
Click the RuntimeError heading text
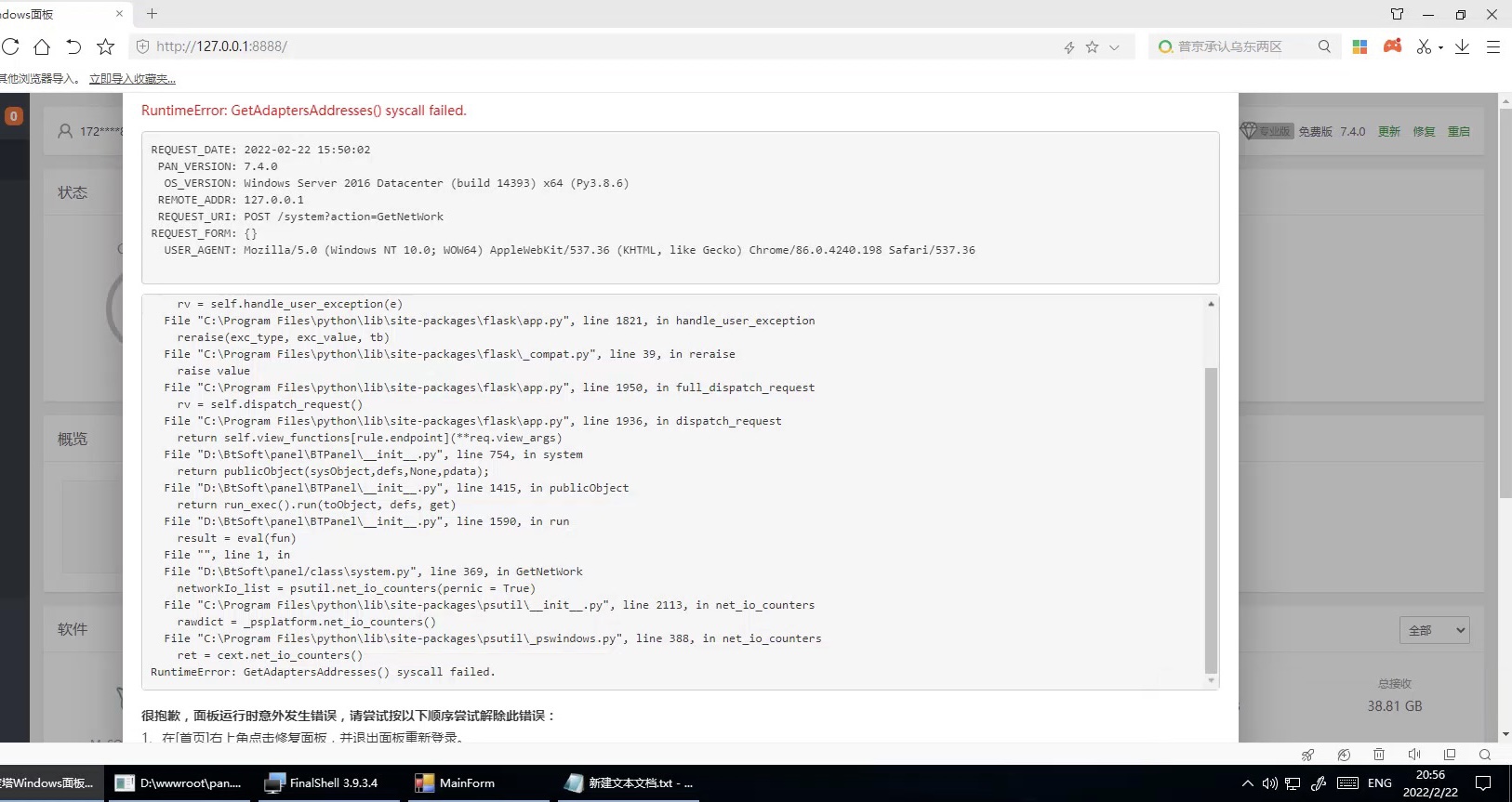tap(304, 111)
